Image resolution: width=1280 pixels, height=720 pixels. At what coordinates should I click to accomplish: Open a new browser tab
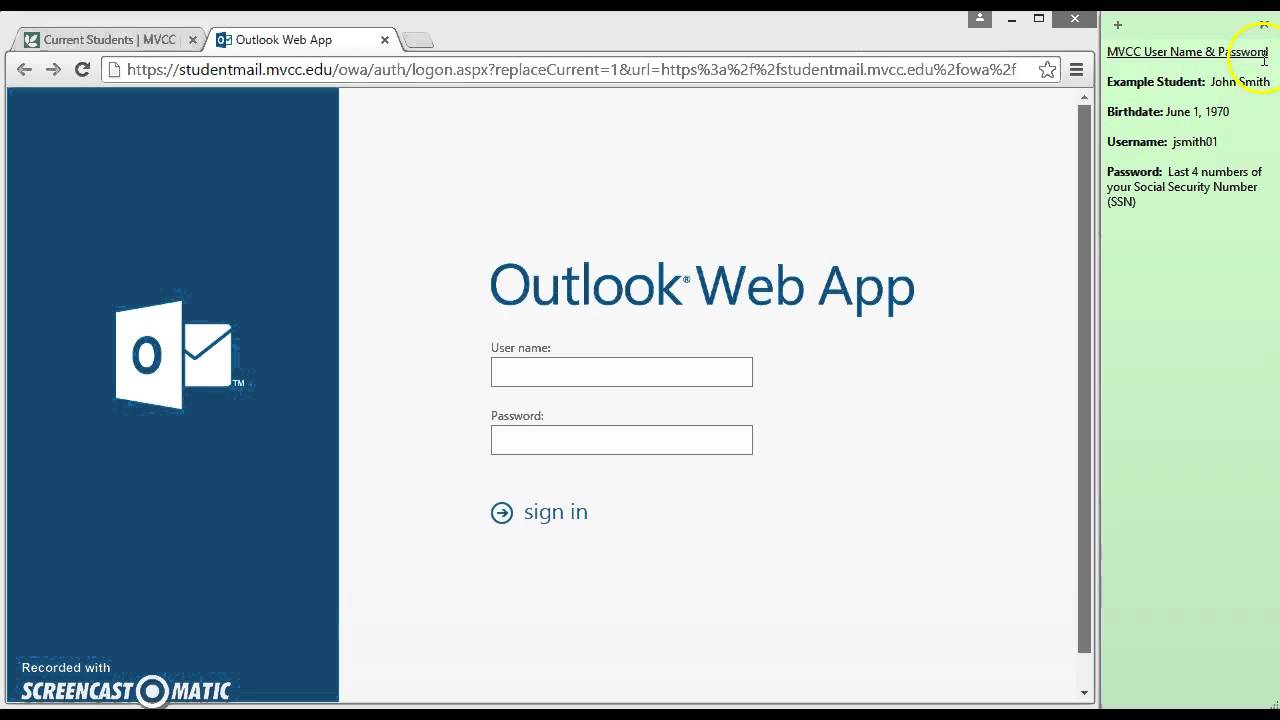point(418,40)
